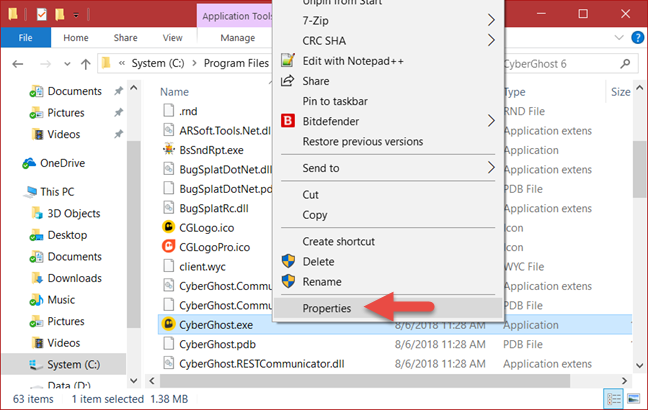The image size is (648, 410).
Task: Switch to Large icons view icon
Action: click(633, 399)
